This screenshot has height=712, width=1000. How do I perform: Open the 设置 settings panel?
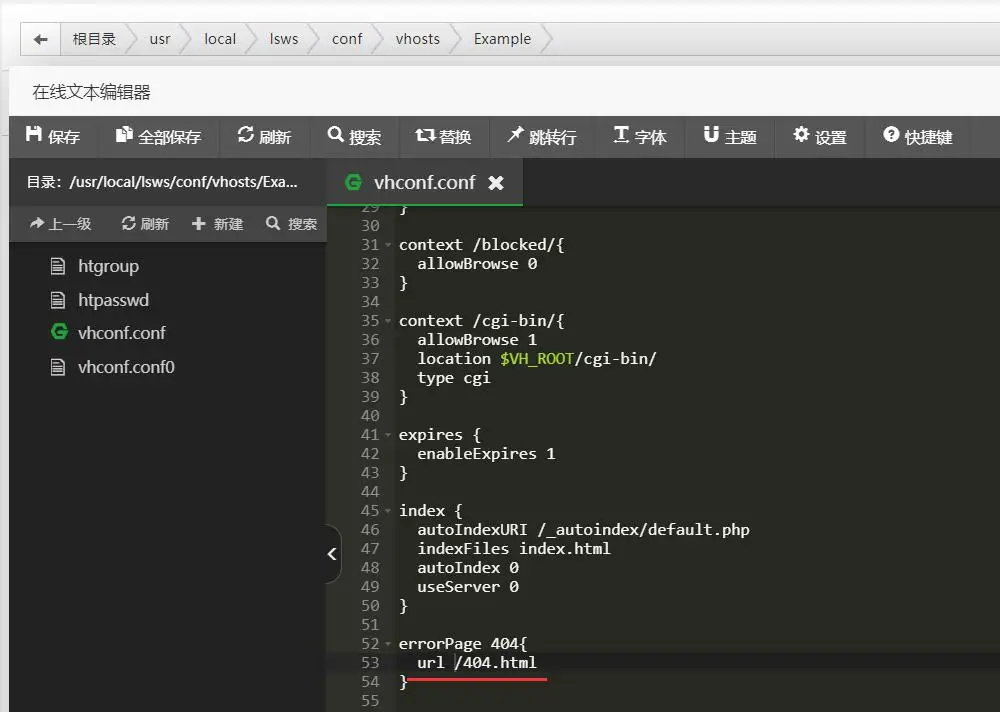[x=820, y=136]
